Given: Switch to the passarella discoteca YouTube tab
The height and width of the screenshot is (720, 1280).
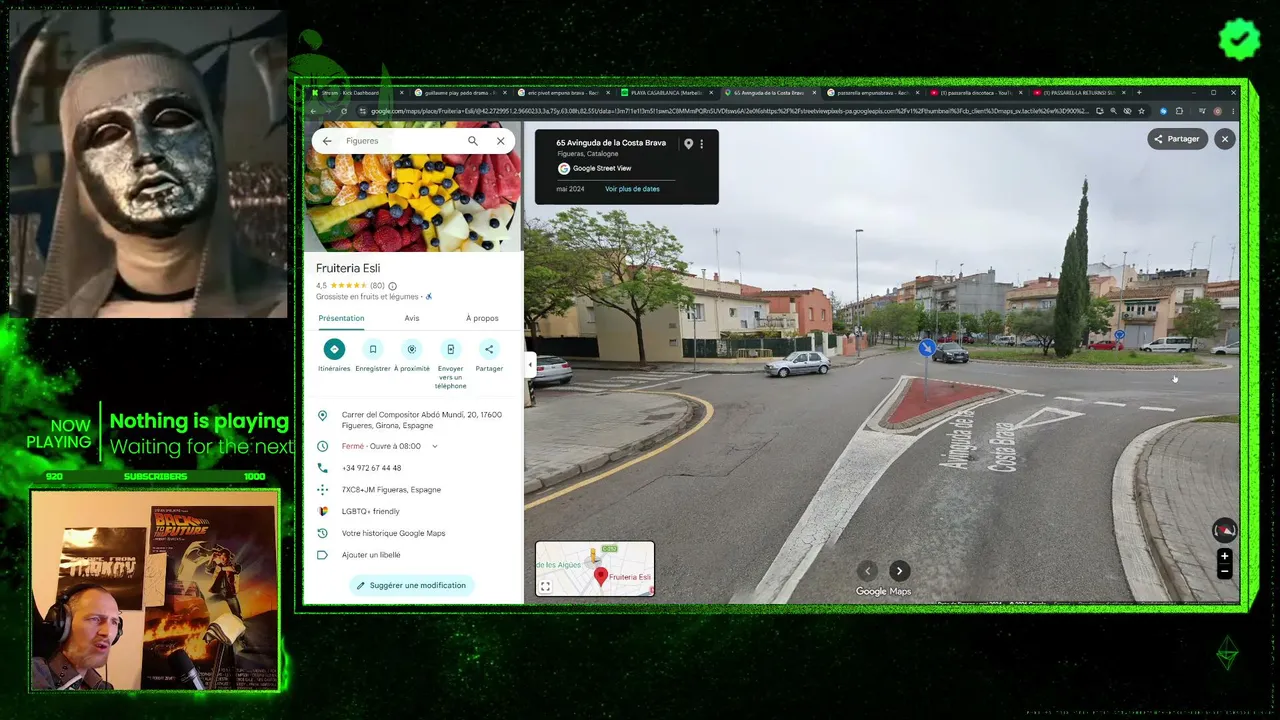Looking at the screenshot, I should tap(976, 93).
